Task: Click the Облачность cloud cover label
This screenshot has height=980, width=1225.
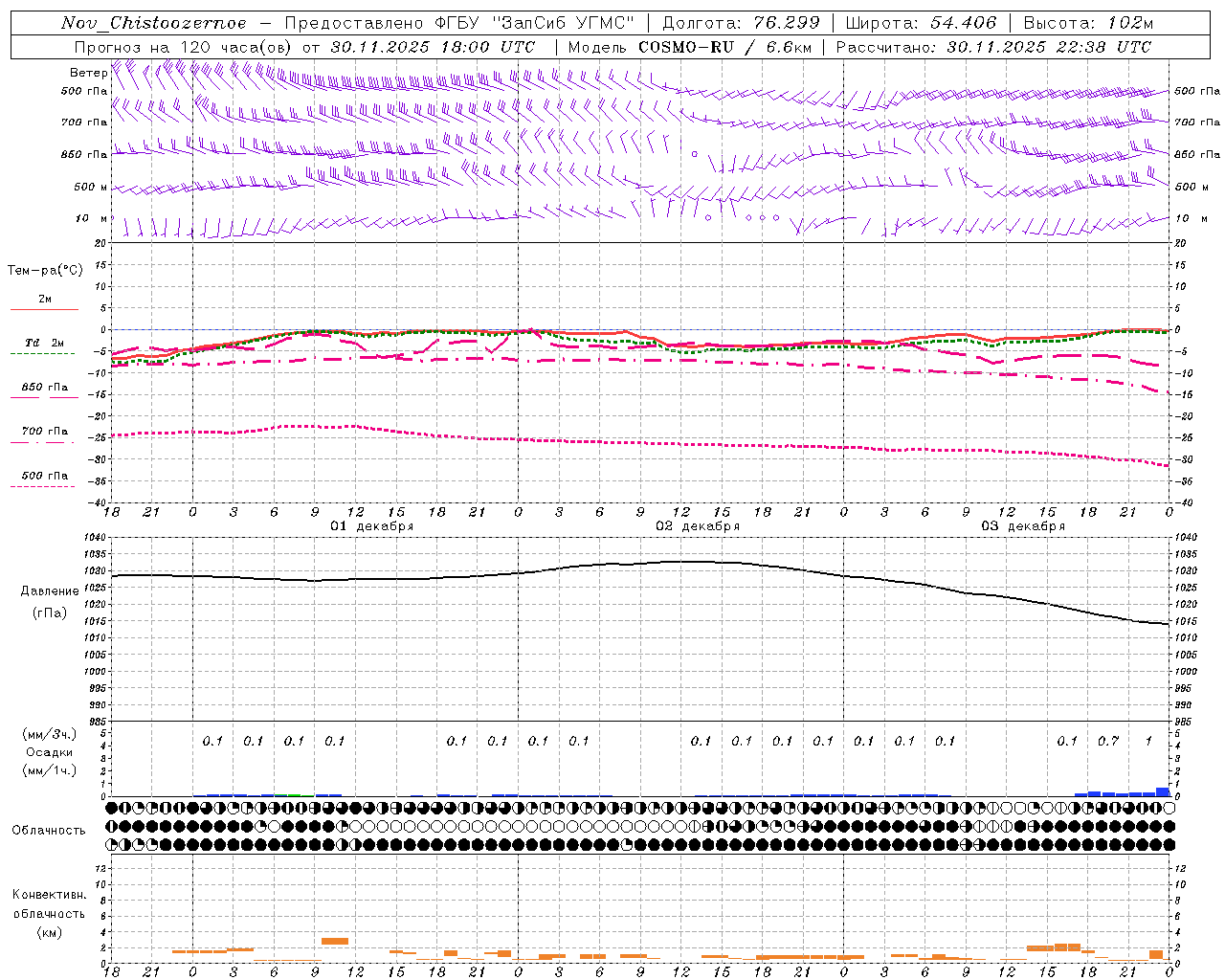Action: [48, 830]
